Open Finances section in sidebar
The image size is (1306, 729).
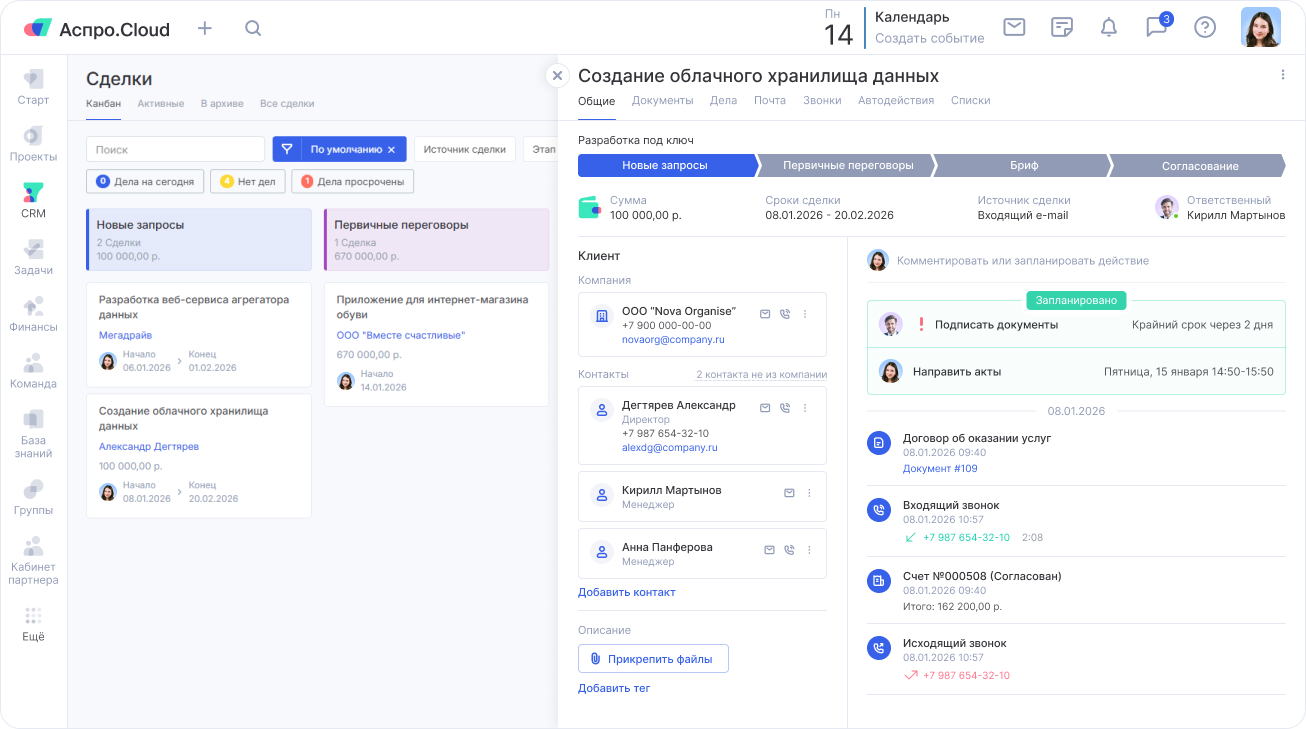pyautogui.click(x=33, y=313)
